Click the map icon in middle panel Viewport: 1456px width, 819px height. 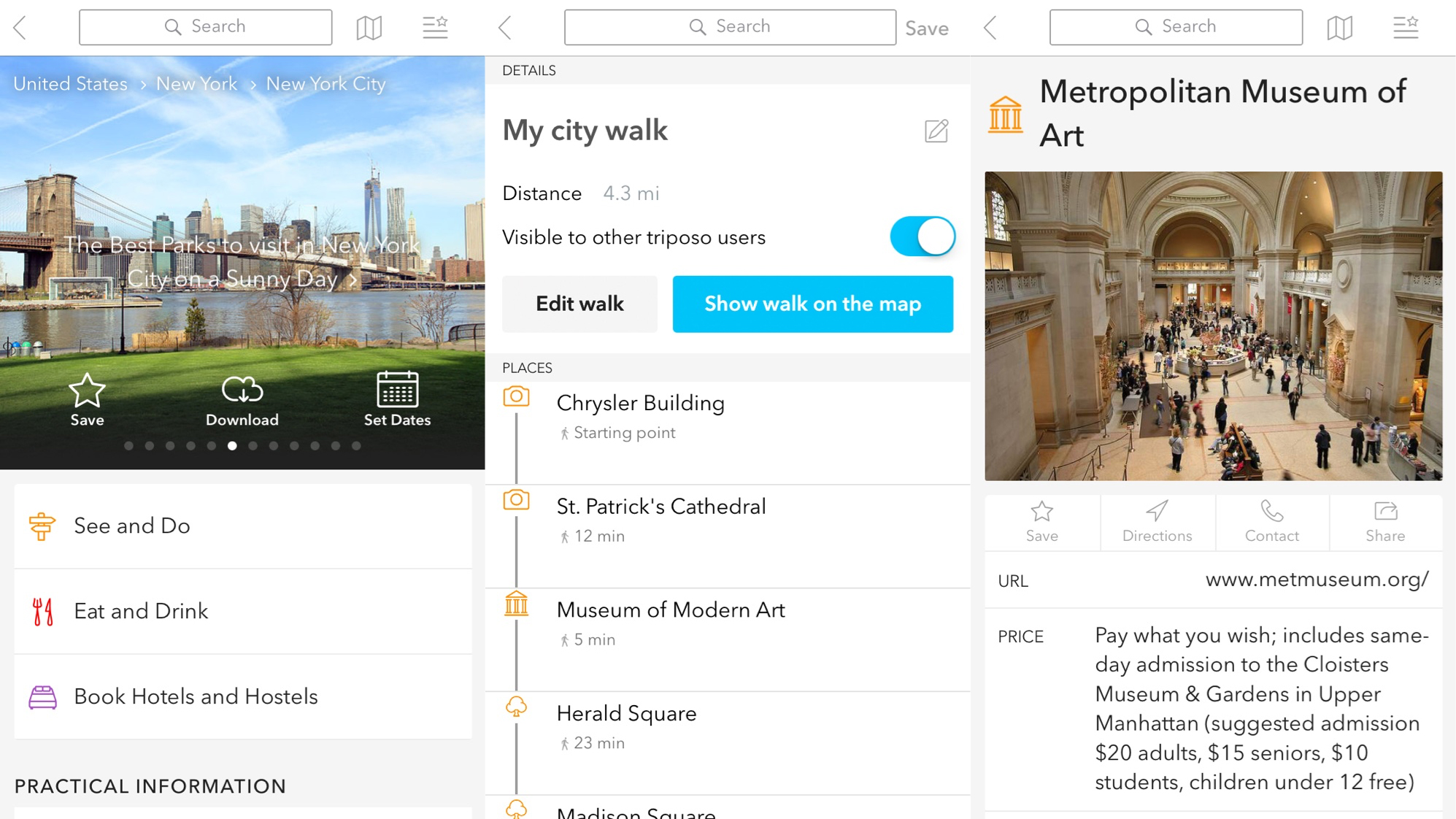coord(811,304)
